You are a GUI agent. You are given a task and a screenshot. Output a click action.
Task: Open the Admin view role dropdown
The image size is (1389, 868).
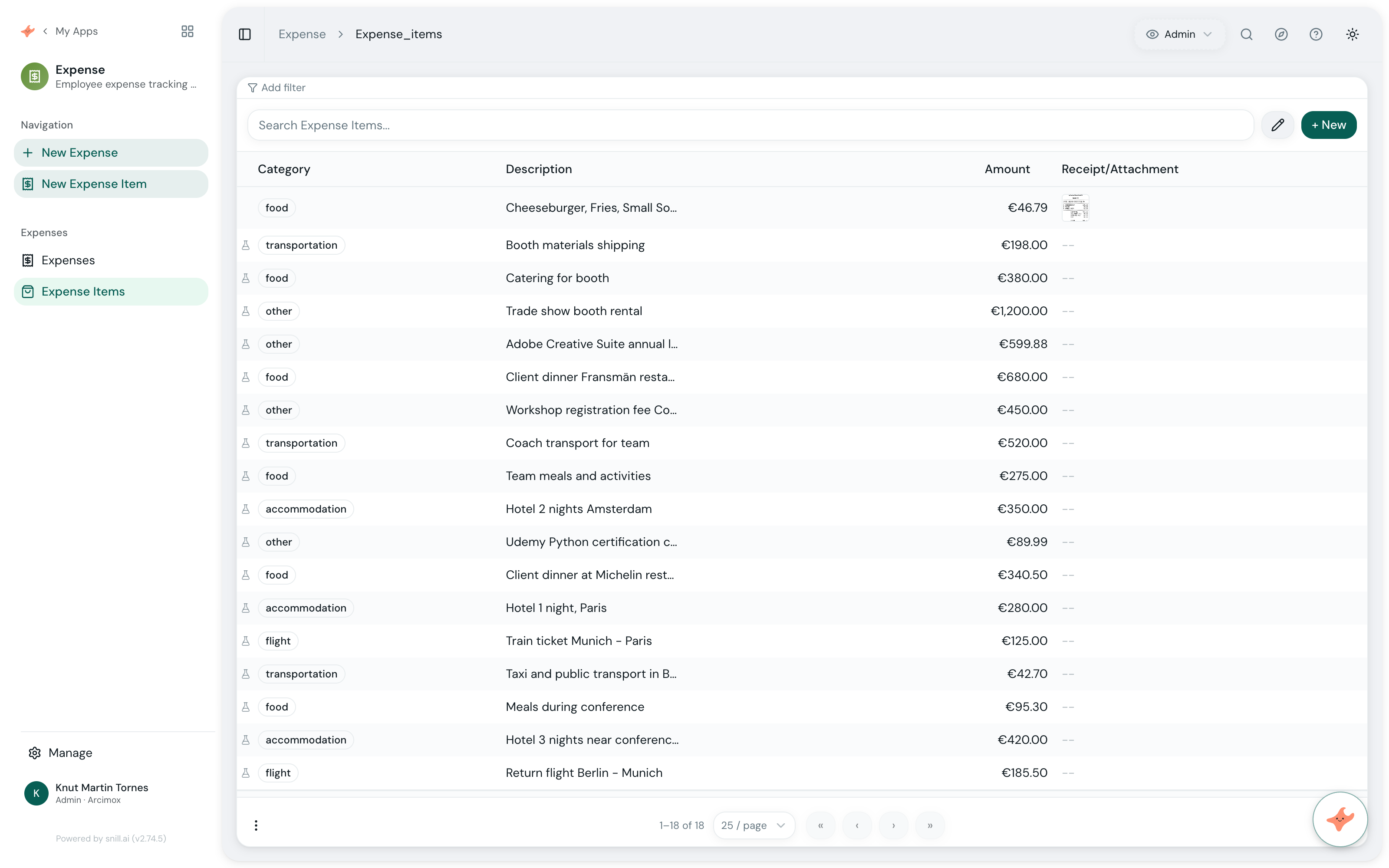(1179, 34)
